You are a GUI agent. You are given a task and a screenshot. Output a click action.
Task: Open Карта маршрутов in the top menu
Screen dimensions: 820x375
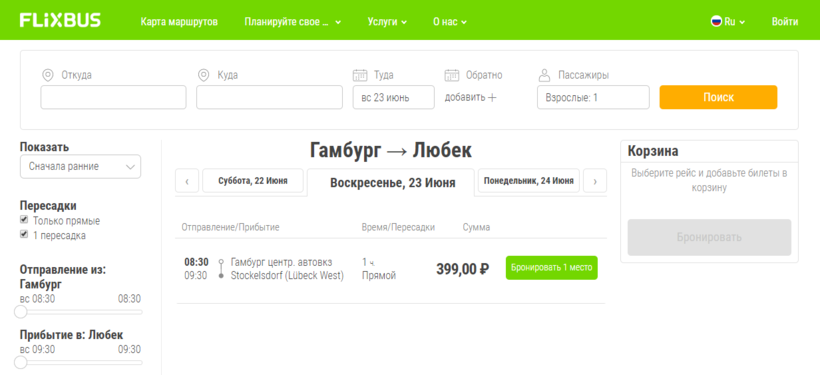point(179,22)
